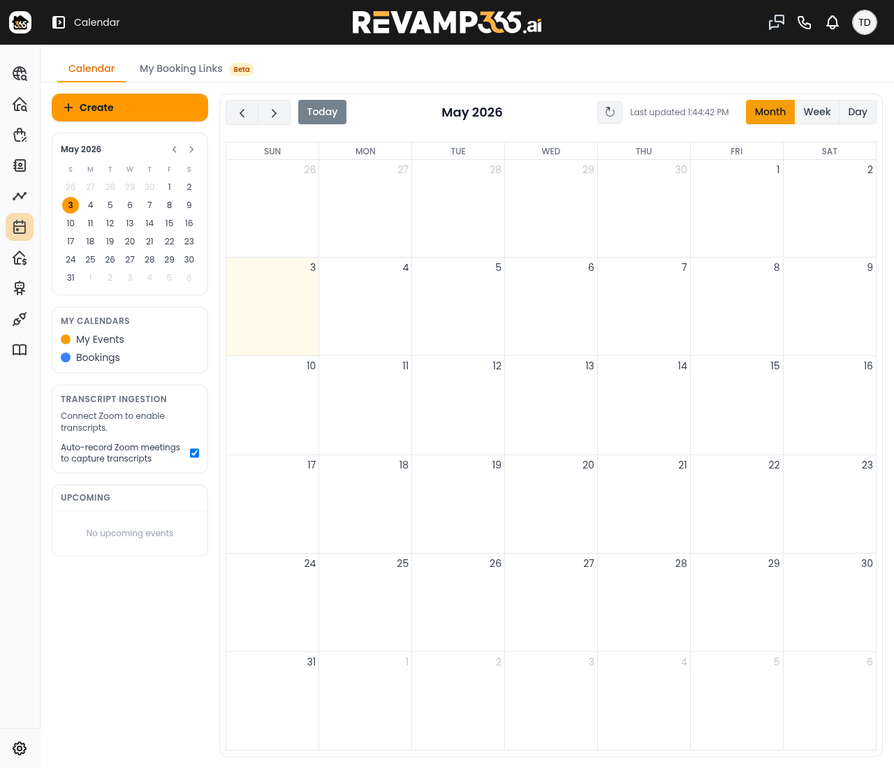
Task: Open the globe search sidebar icon
Action: pos(20,74)
